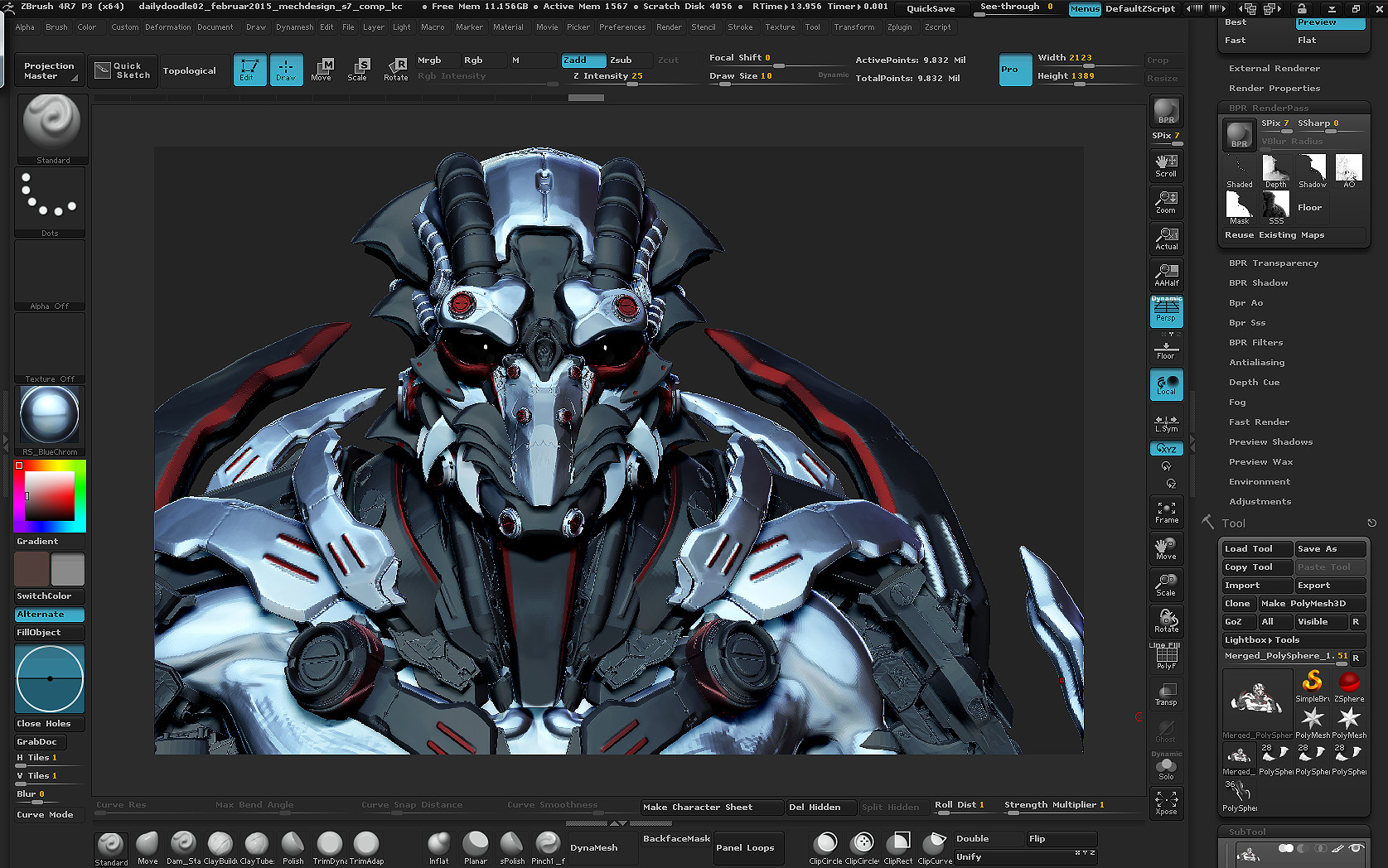Adjust the Draw Size slider
1388x868 pixels.
(762, 76)
